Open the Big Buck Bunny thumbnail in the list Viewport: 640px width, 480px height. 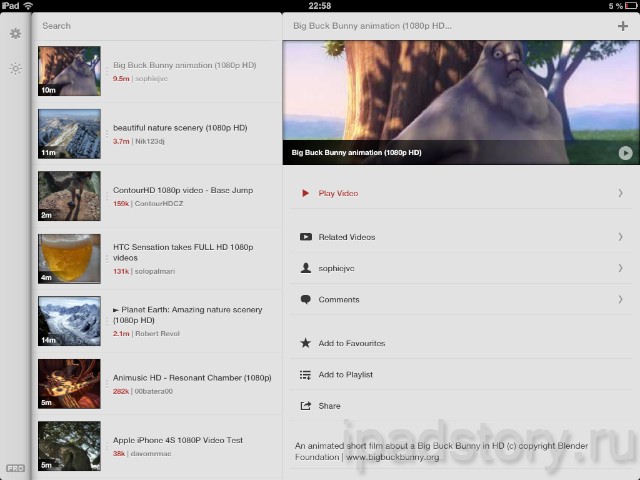[69, 71]
